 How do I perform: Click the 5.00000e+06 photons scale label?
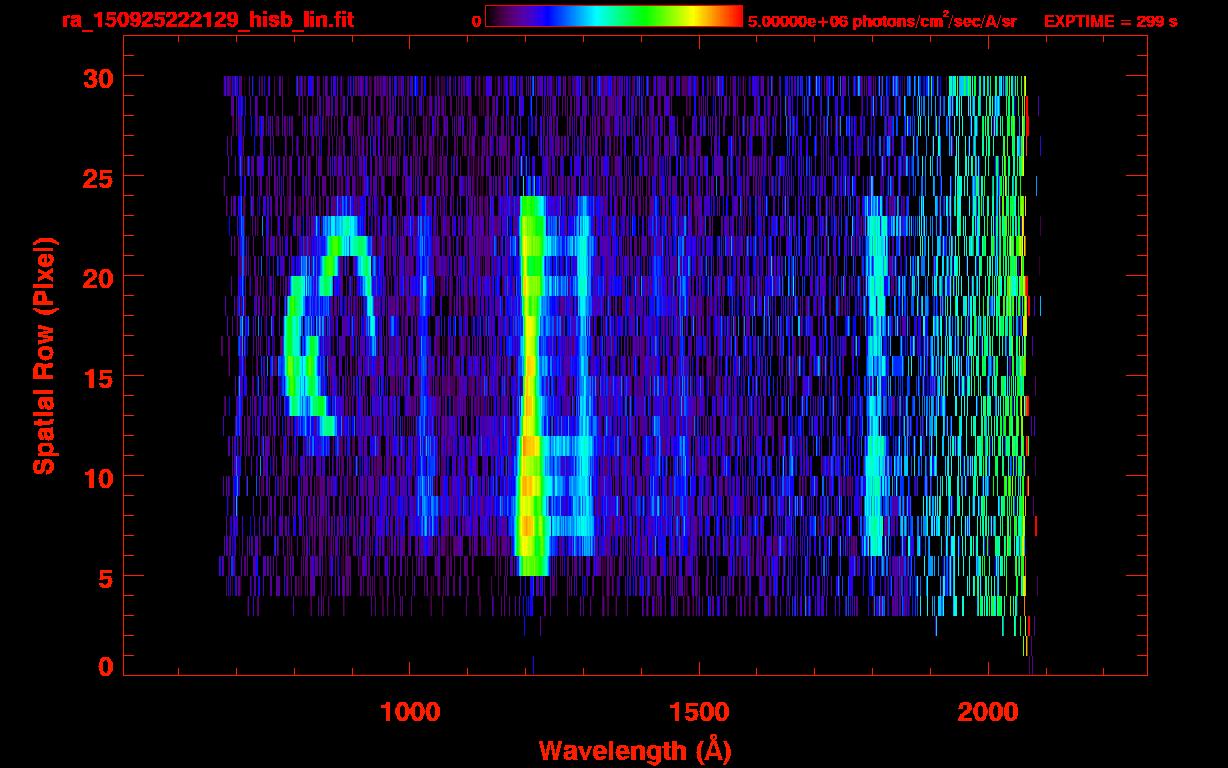(x=882, y=20)
